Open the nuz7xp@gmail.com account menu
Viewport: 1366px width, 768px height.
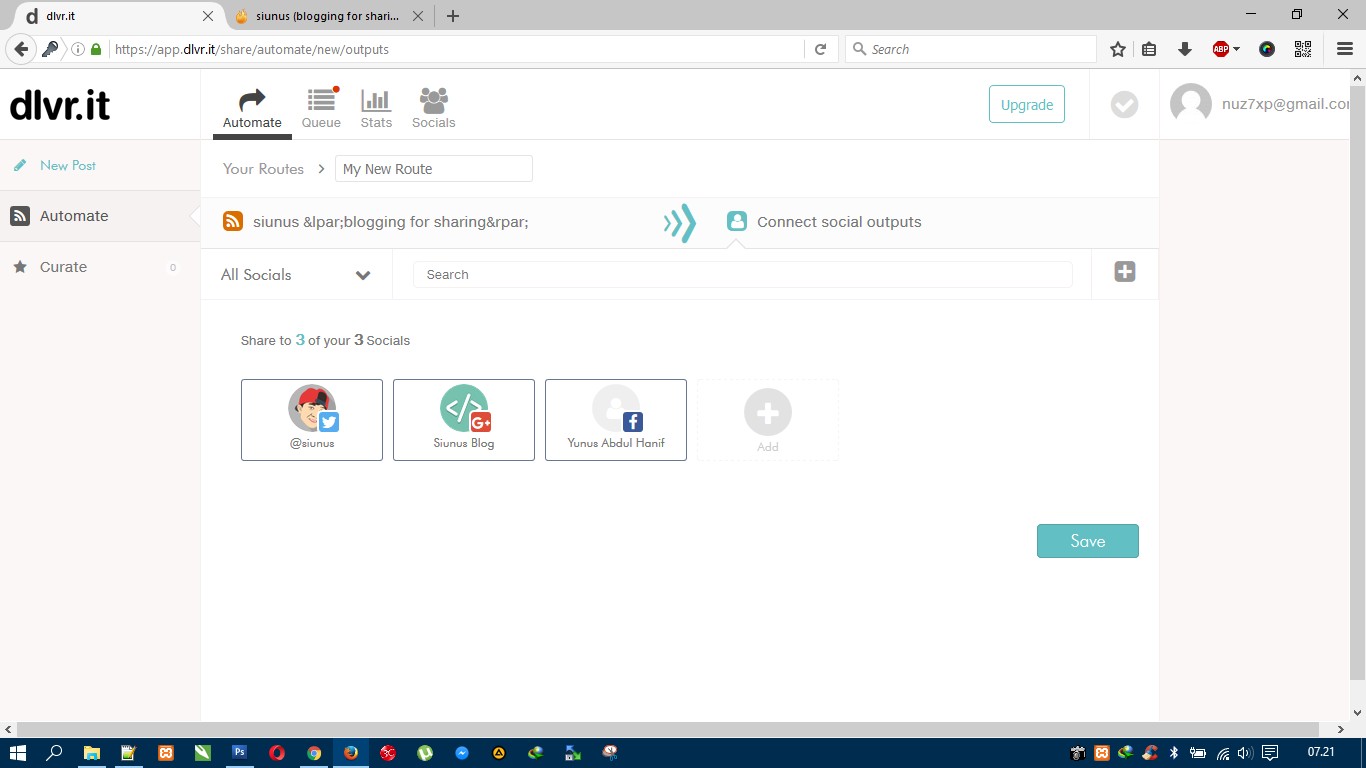1260,104
